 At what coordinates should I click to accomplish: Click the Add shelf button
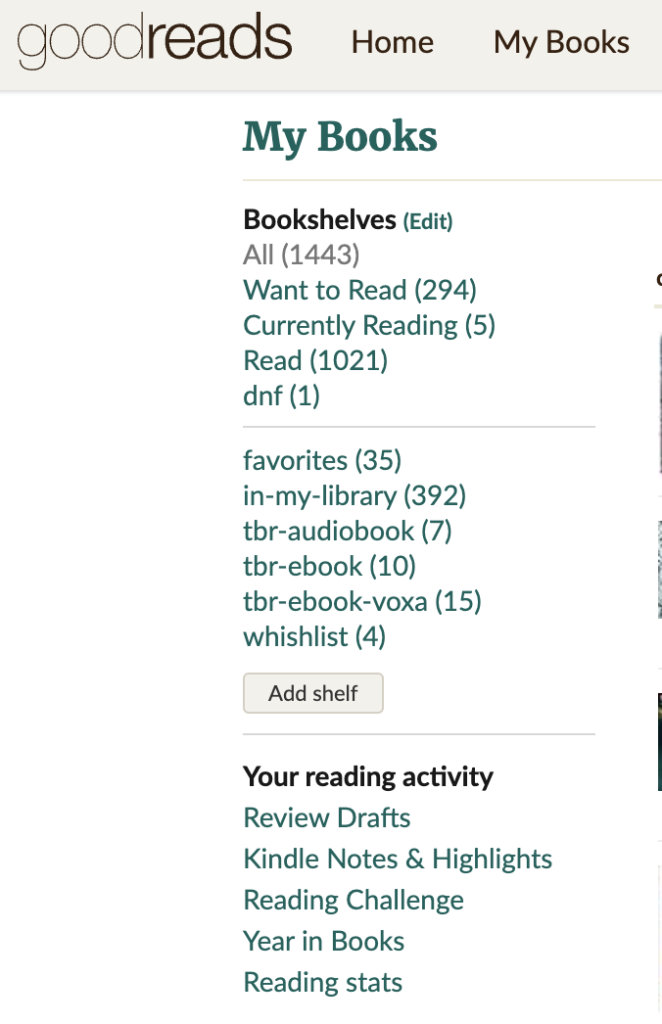[x=313, y=693]
